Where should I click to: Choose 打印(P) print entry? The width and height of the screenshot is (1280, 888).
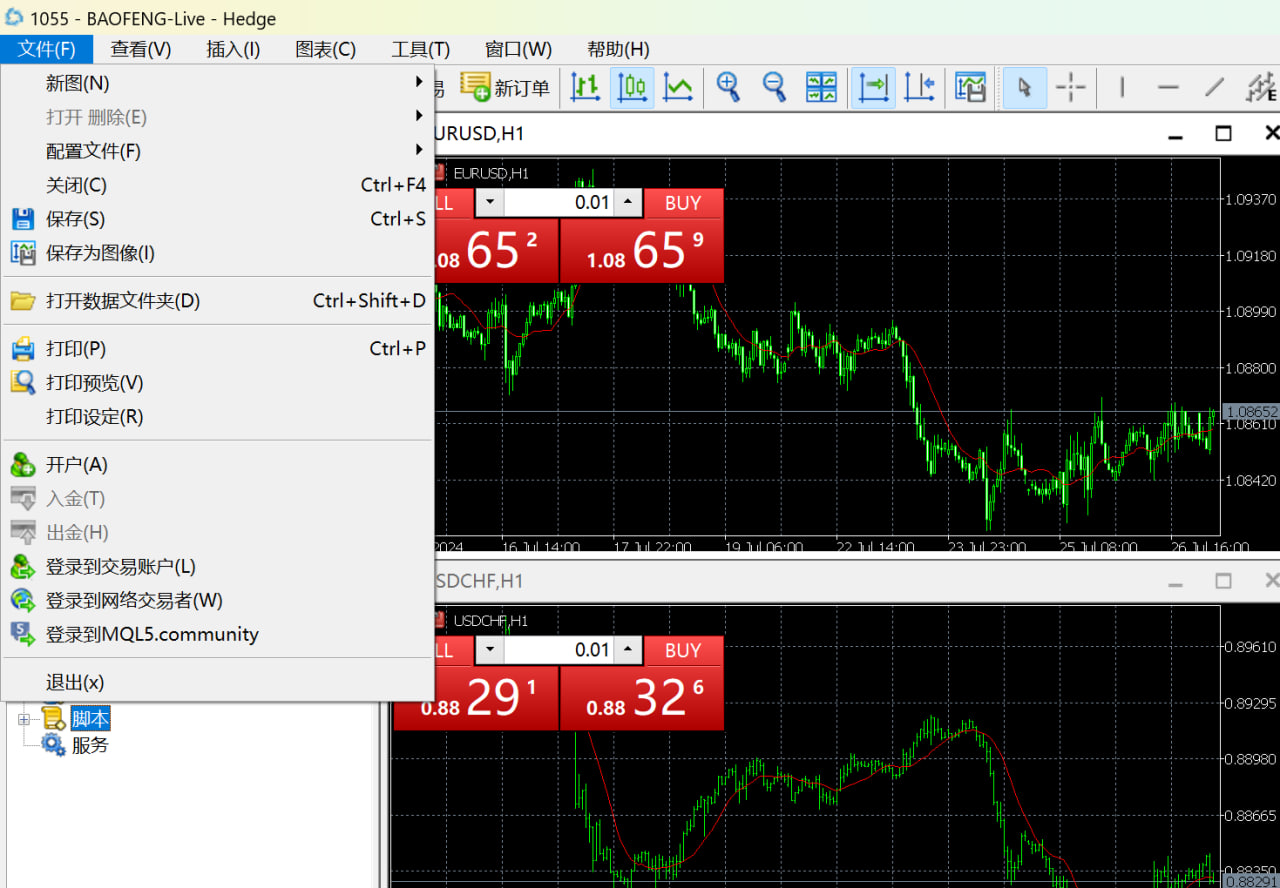point(218,349)
